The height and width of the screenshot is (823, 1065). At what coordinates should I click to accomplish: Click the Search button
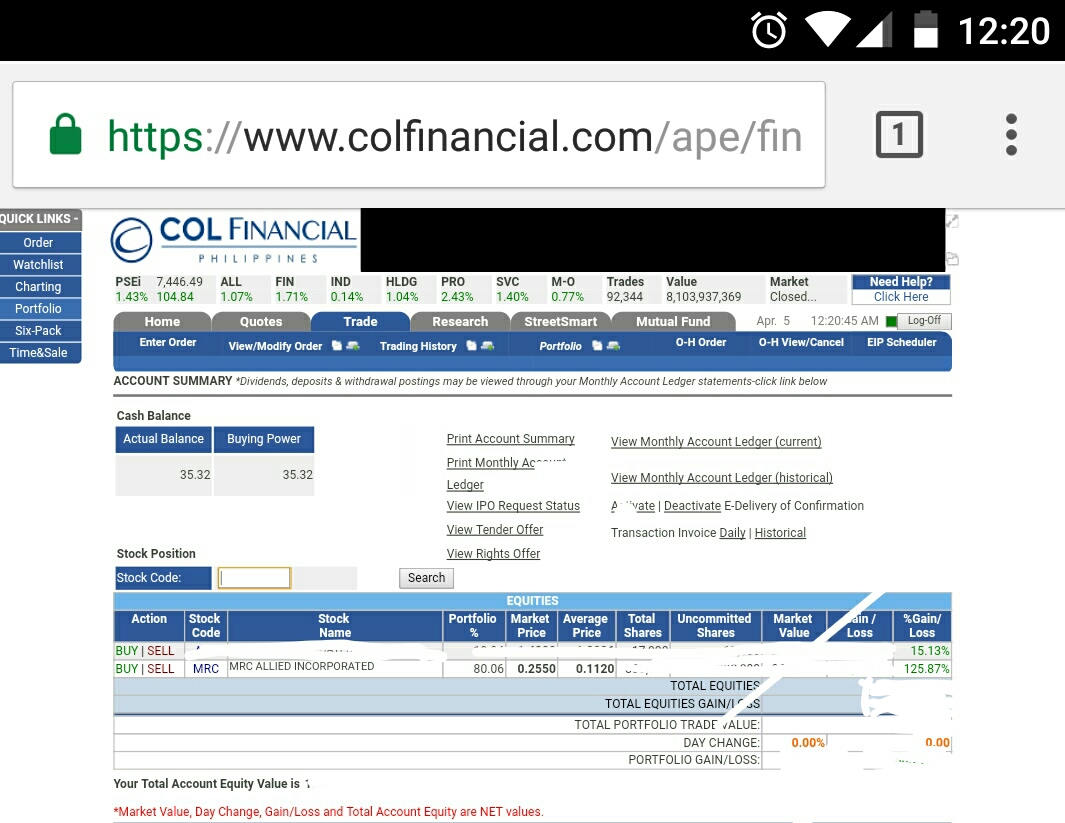(x=426, y=577)
